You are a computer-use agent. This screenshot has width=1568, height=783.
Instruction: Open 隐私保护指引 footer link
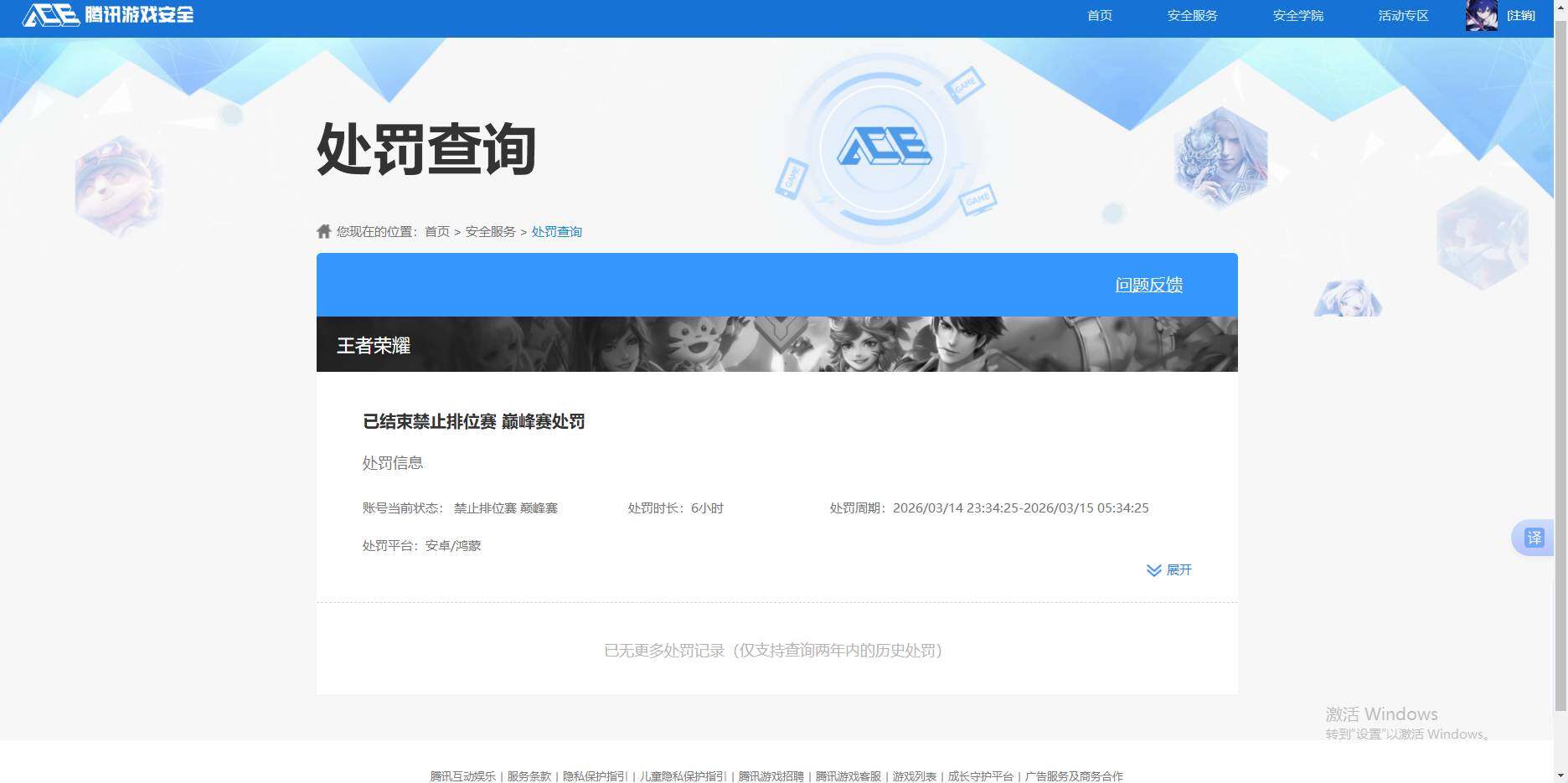[596, 776]
